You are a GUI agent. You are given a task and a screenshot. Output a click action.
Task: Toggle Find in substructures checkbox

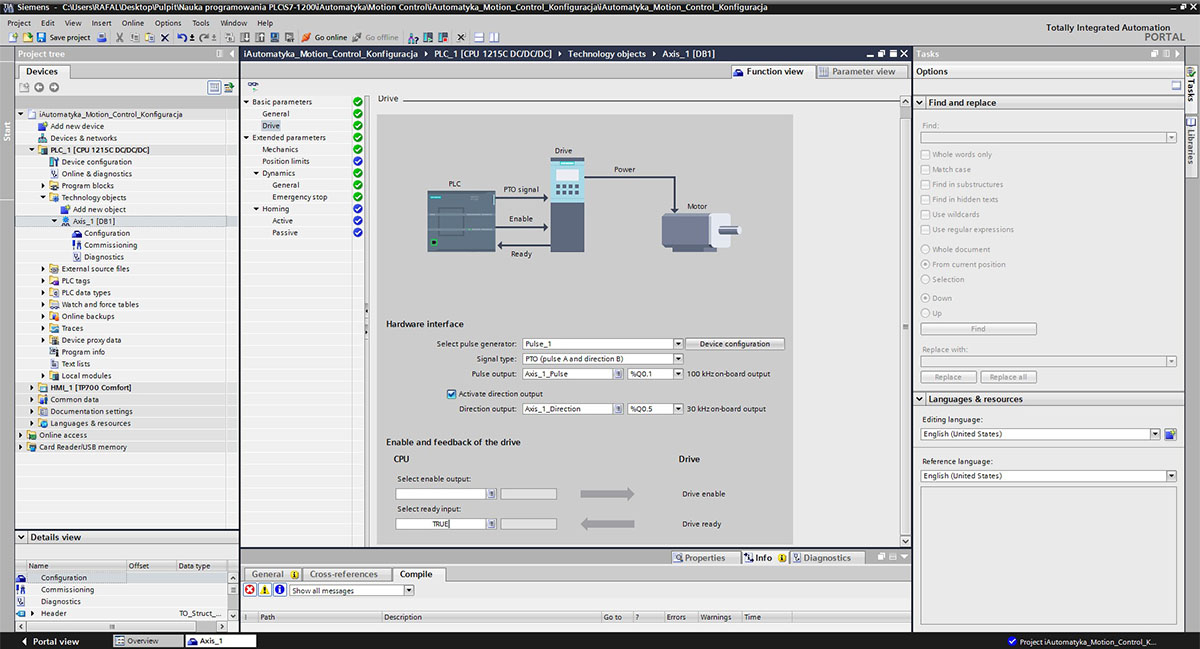[x=925, y=185]
